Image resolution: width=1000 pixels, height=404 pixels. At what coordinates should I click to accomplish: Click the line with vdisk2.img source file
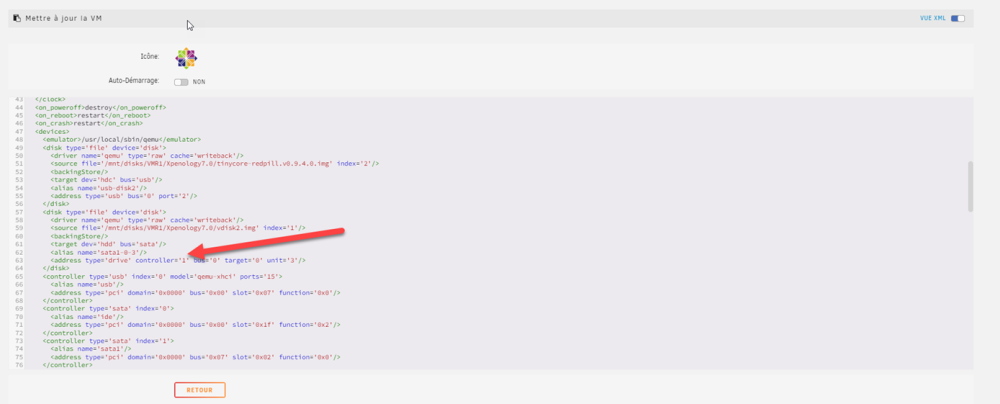178,228
